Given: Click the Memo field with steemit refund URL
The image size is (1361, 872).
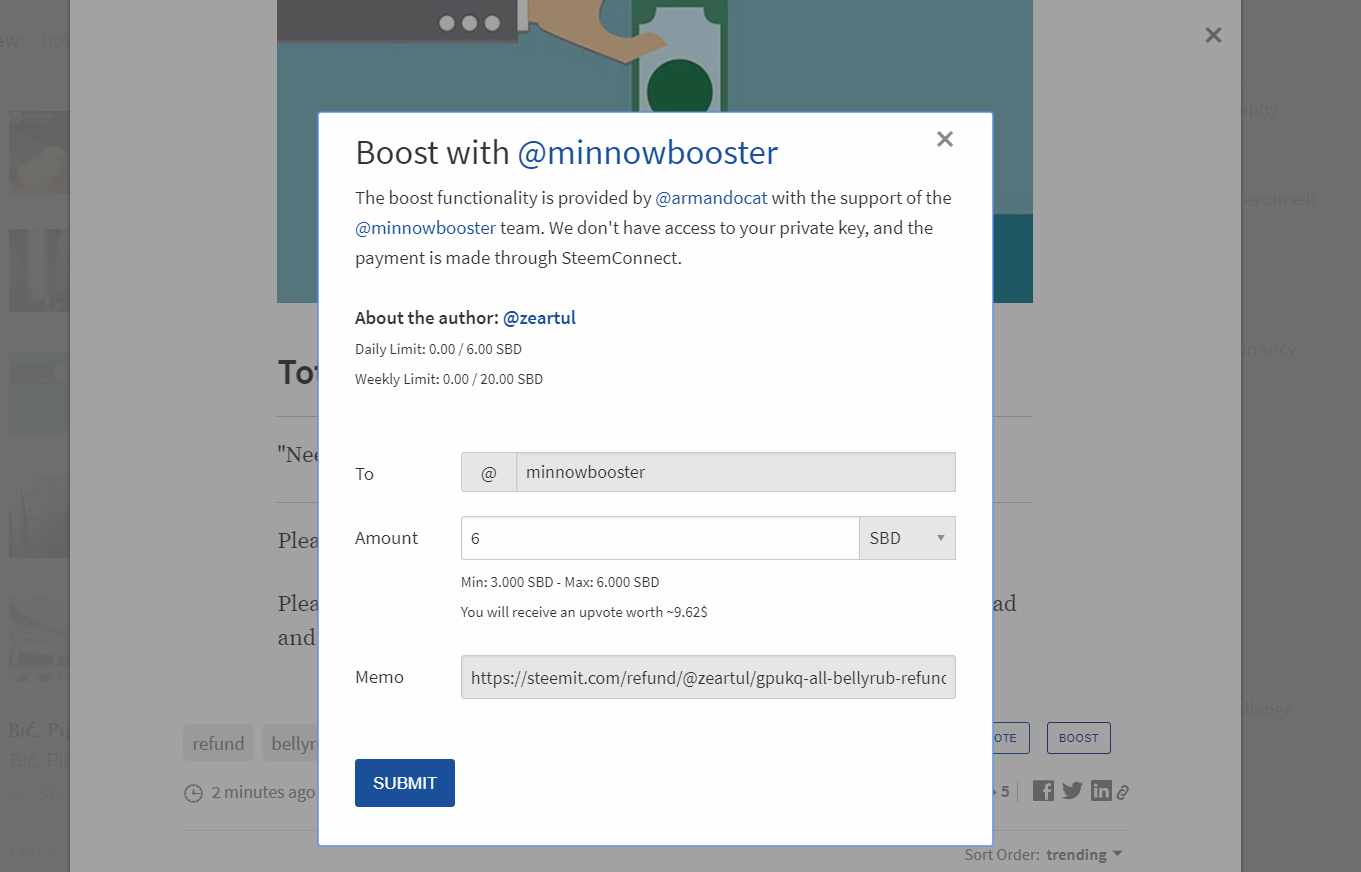Looking at the screenshot, I should click(708, 677).
